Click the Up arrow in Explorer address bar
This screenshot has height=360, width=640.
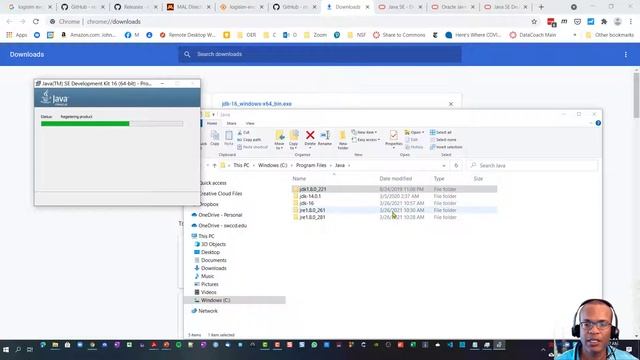(x=214, y=165)
